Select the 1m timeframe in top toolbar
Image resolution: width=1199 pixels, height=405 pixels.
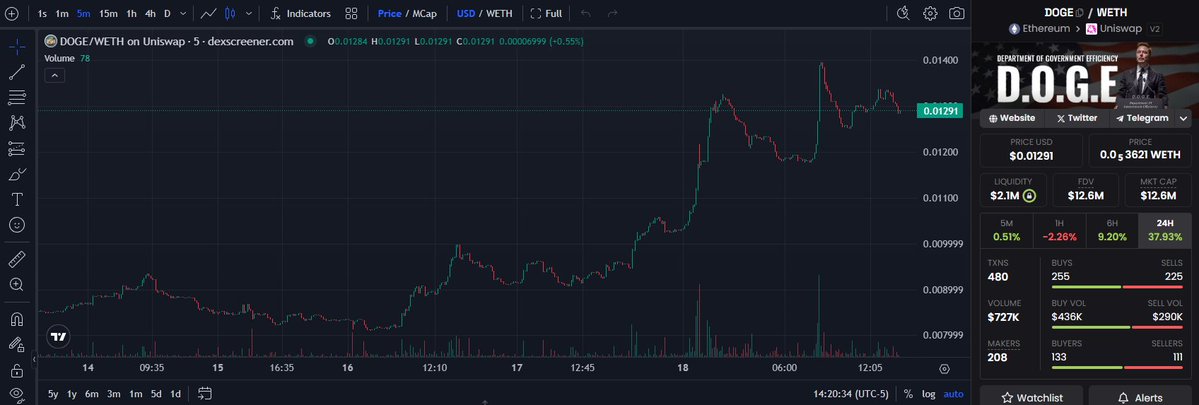coord(62,13)
